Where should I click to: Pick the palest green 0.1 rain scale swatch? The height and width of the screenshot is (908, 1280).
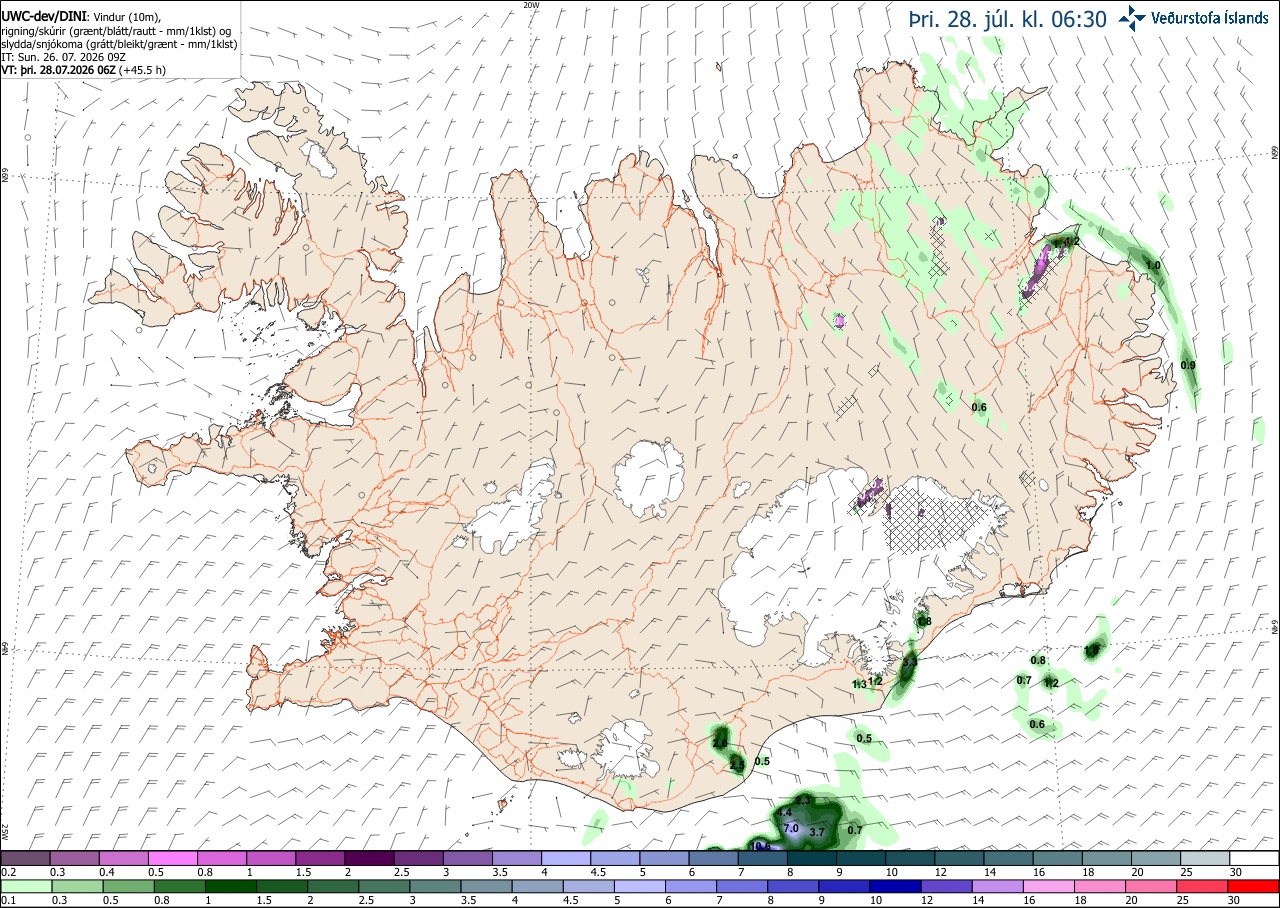[25, 886]
